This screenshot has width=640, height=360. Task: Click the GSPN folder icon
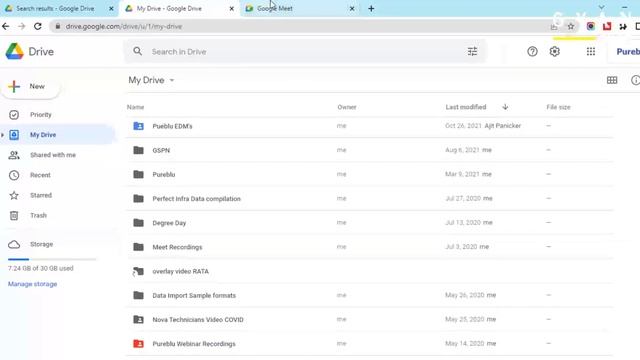pos(139,150)
